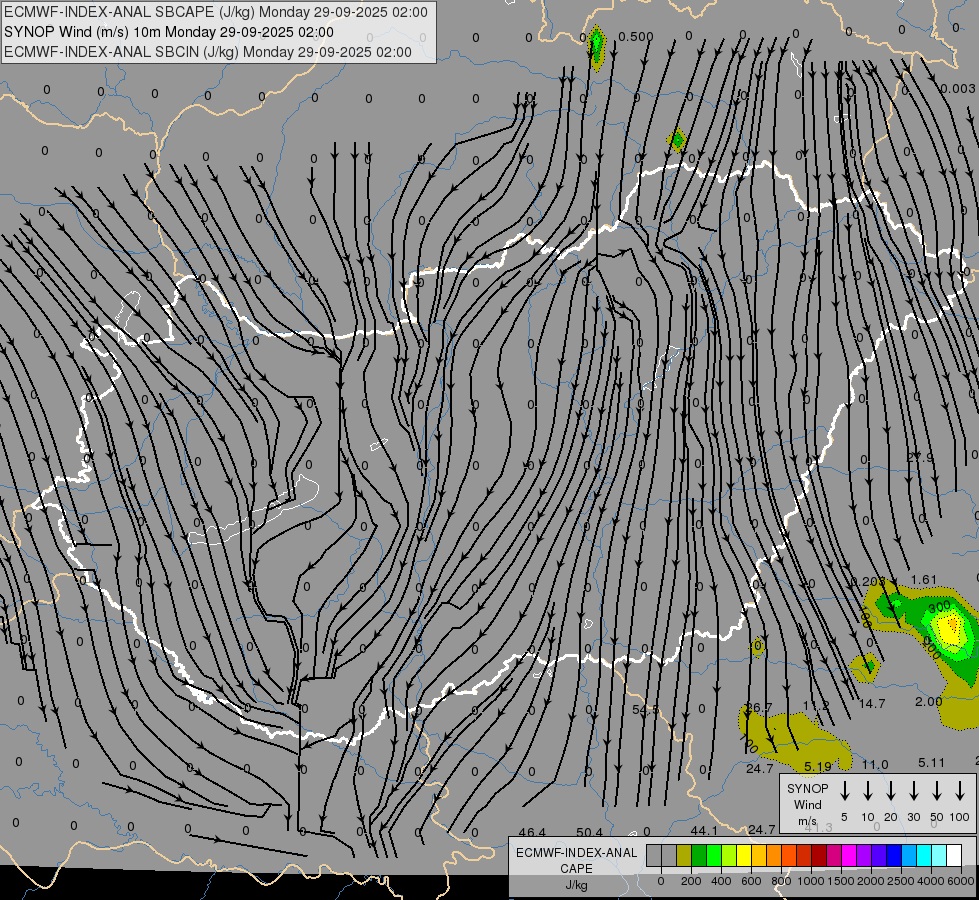Click the 0.003 value at the right edge
The height and width of the screenshot is (900, 979).
pyautogui.click(x=958, y=89)
